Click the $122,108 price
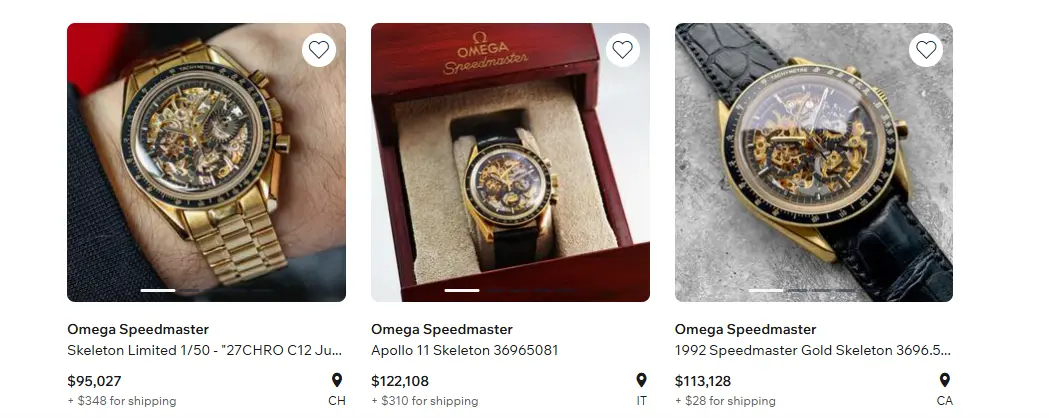1049x418 pixels. (400, 381)
